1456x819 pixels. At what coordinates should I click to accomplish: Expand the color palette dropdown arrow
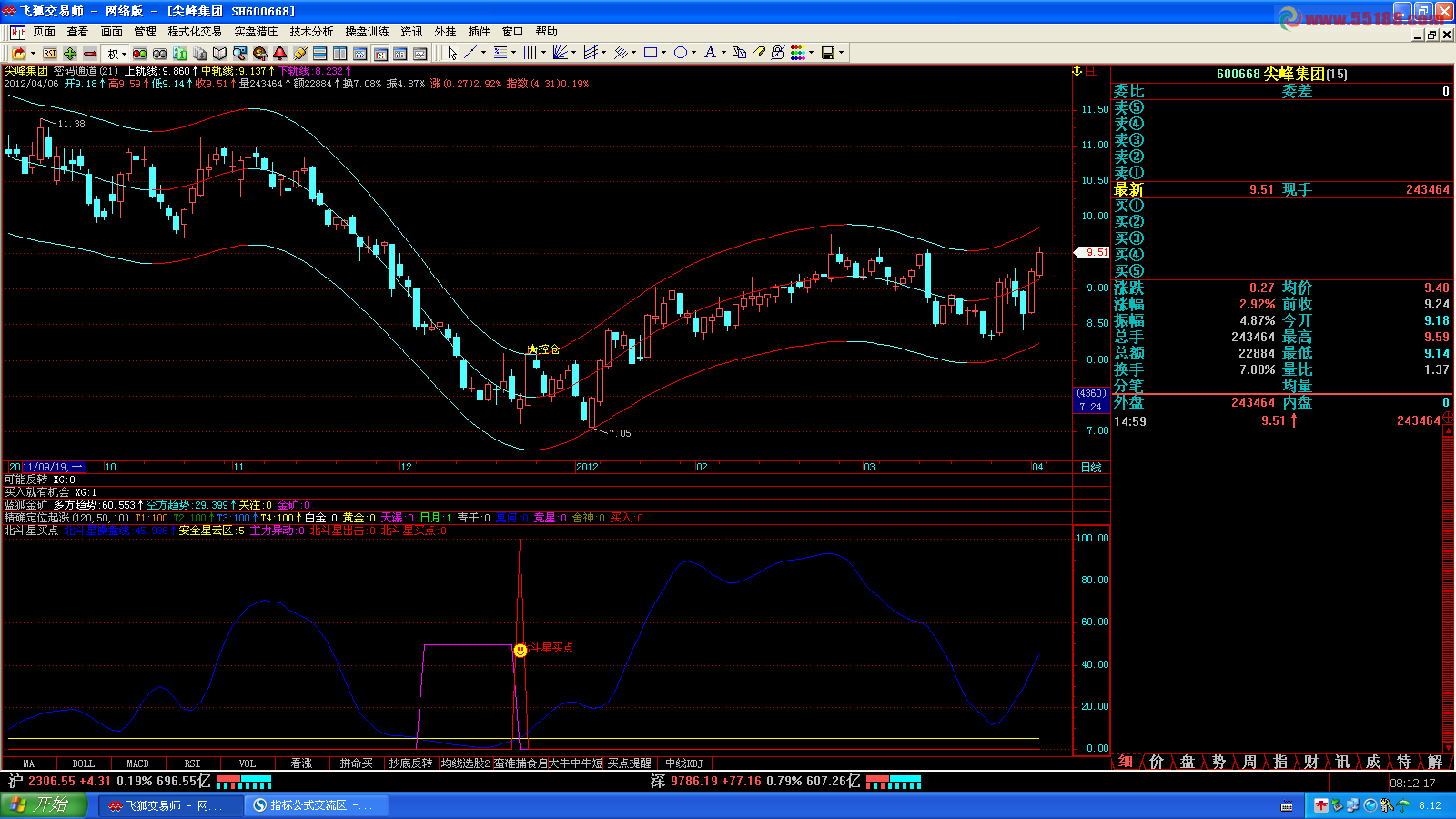click(811, 53)
